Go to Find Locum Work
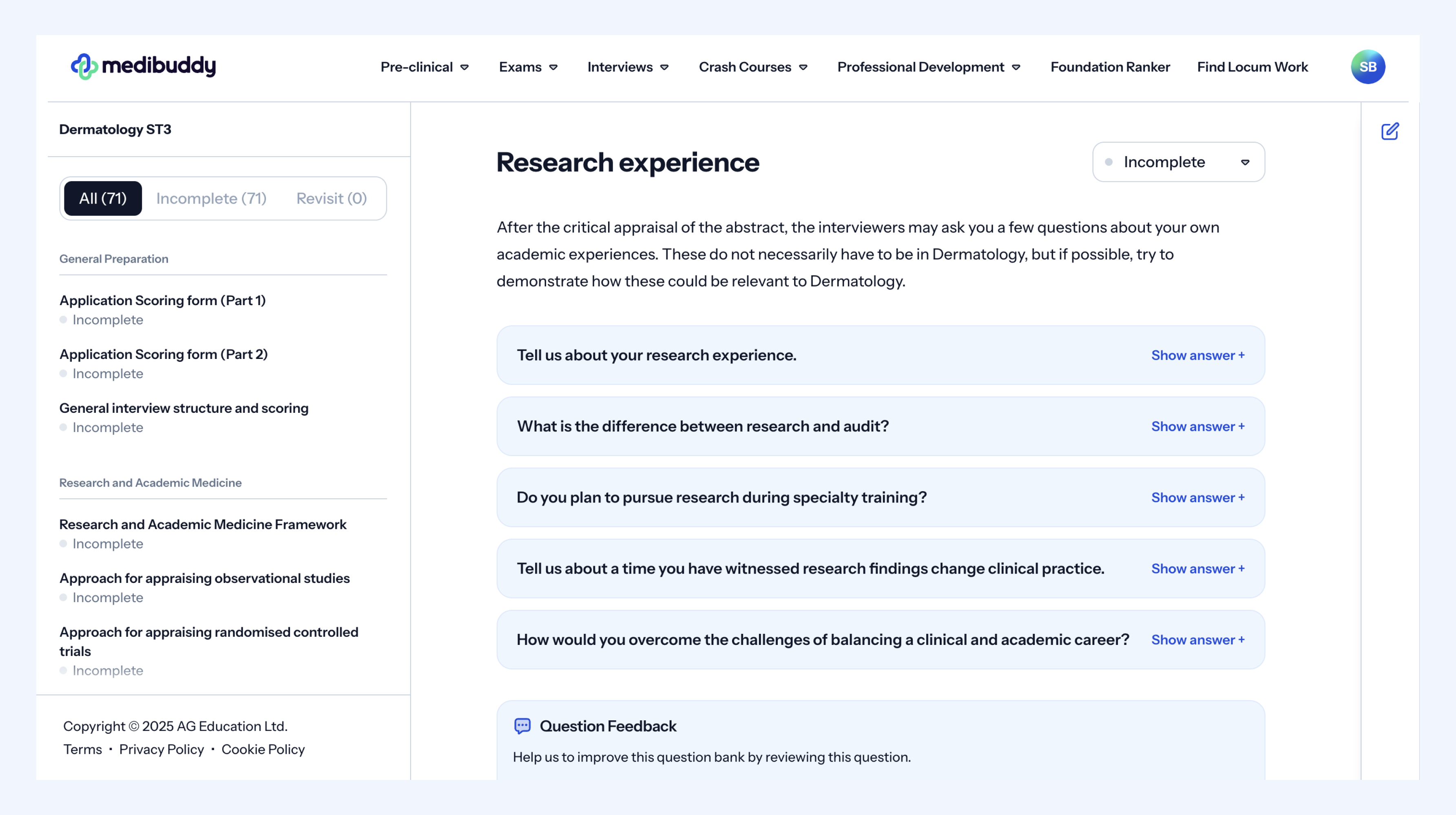 pyautogui.click(x=1252, y=67)
